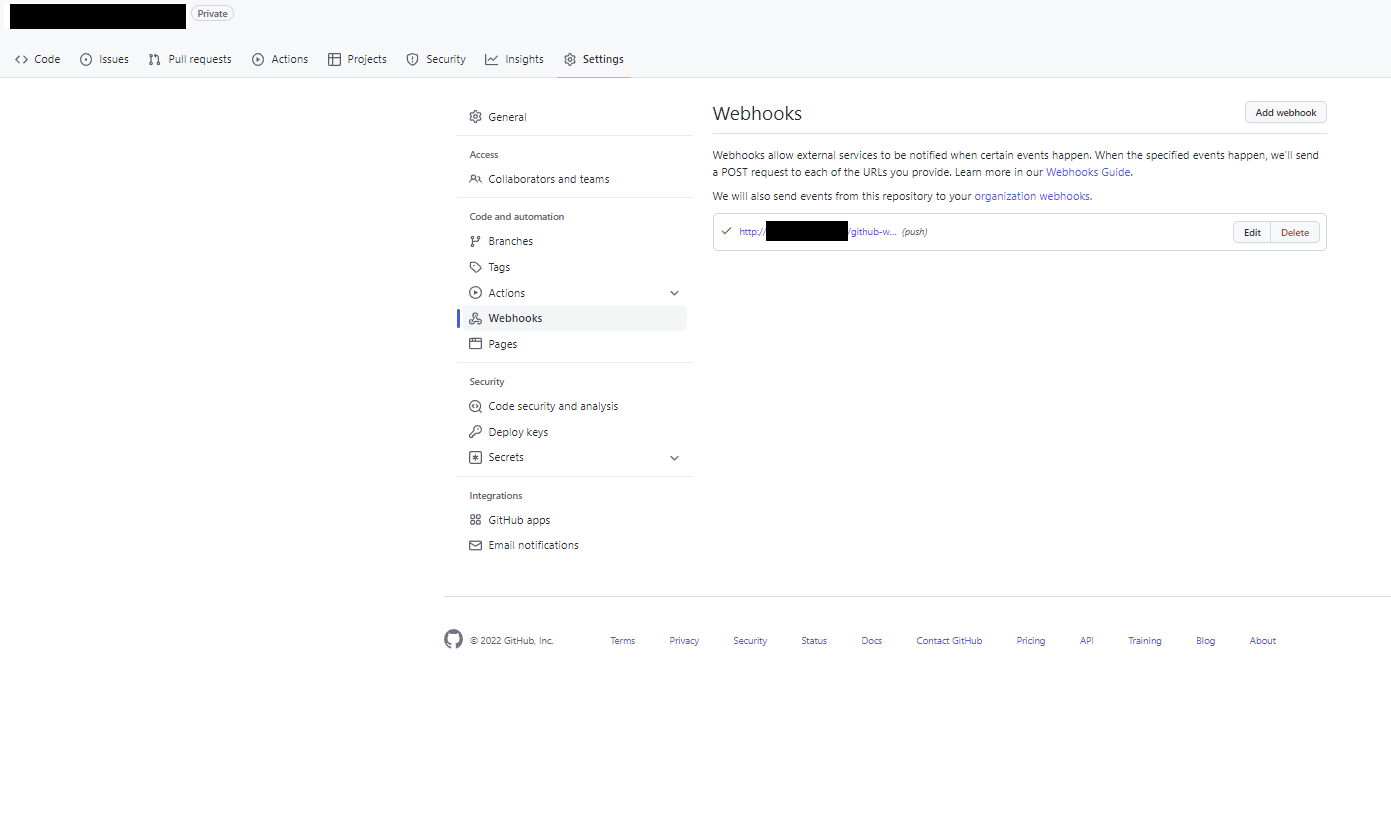Click the Branches icon in the sidebar

tap(476, 241)
